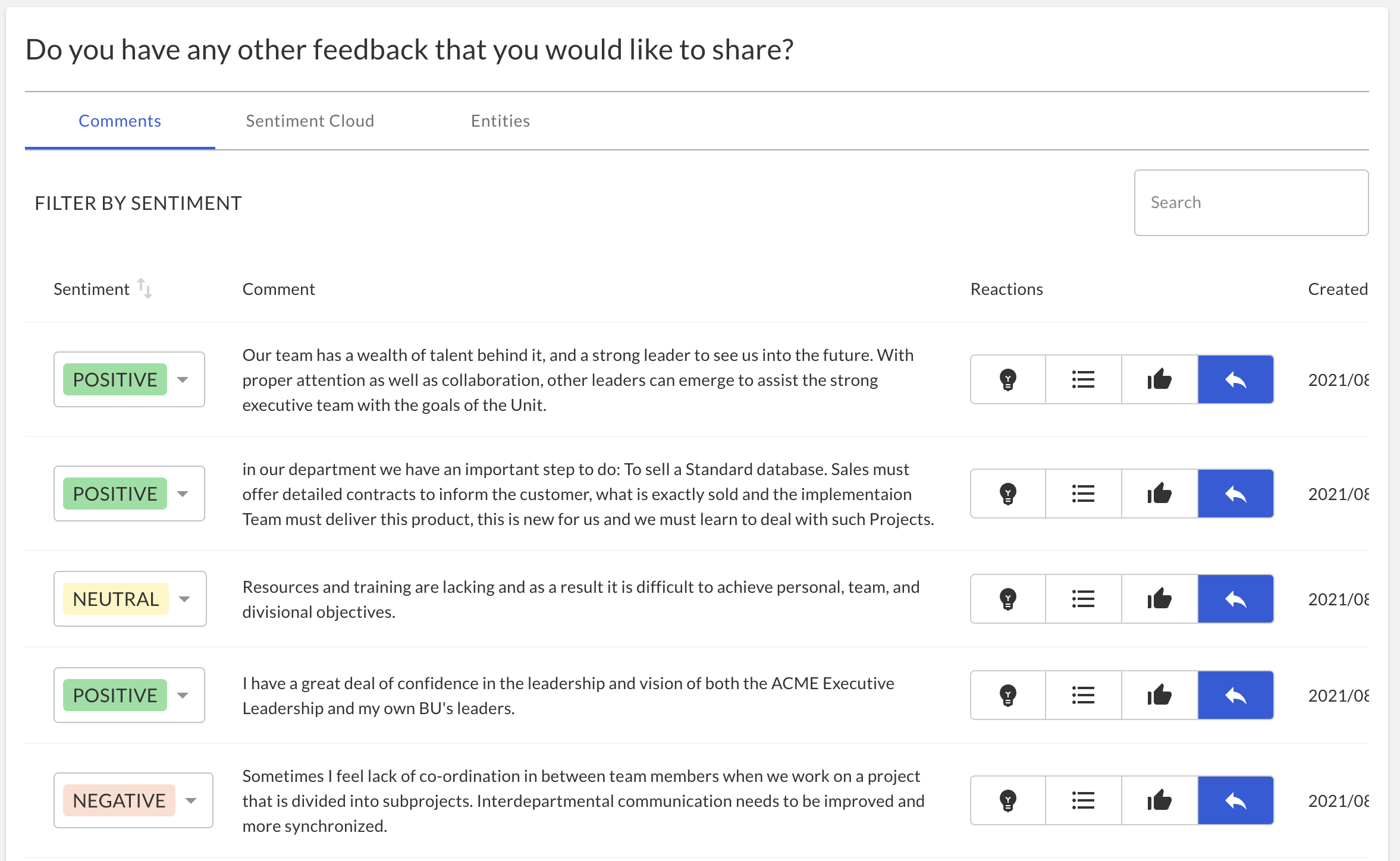
Task: Click the list icon for the Standard database comment
Action: click(1084, 494)
